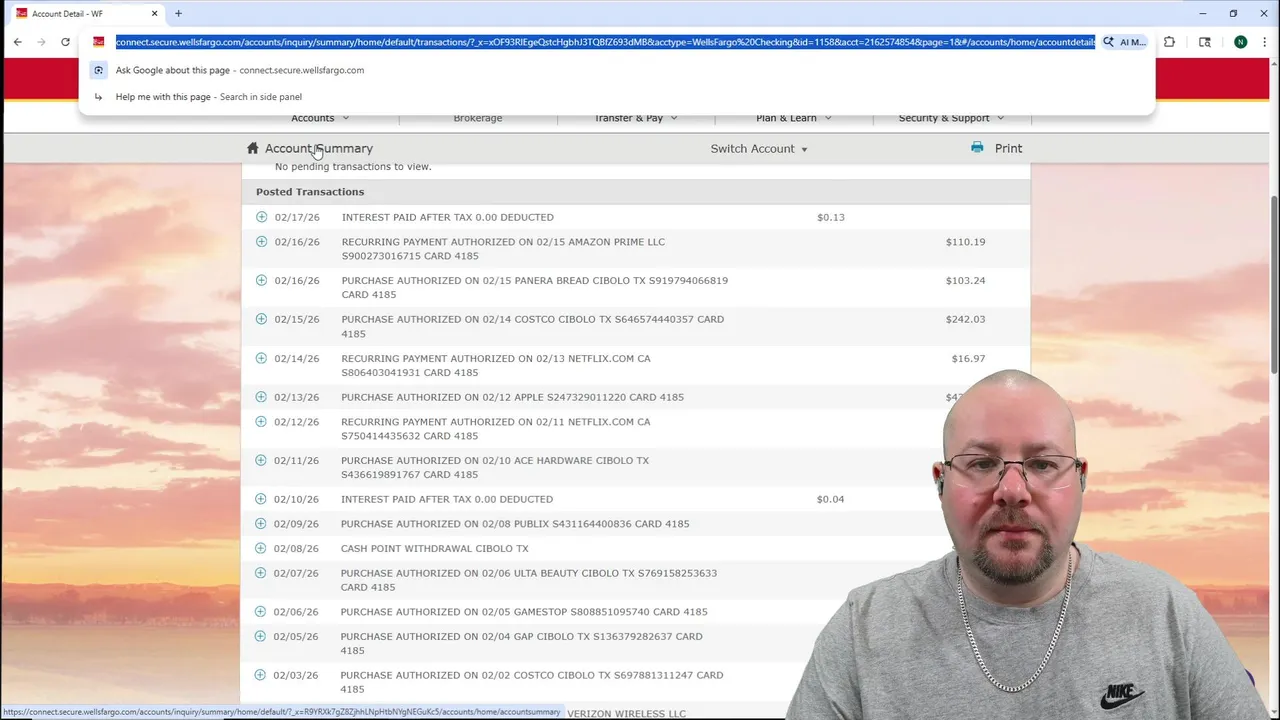Expand the 02/11/26 Ace Hardware transaction

[x=261, y=460]
